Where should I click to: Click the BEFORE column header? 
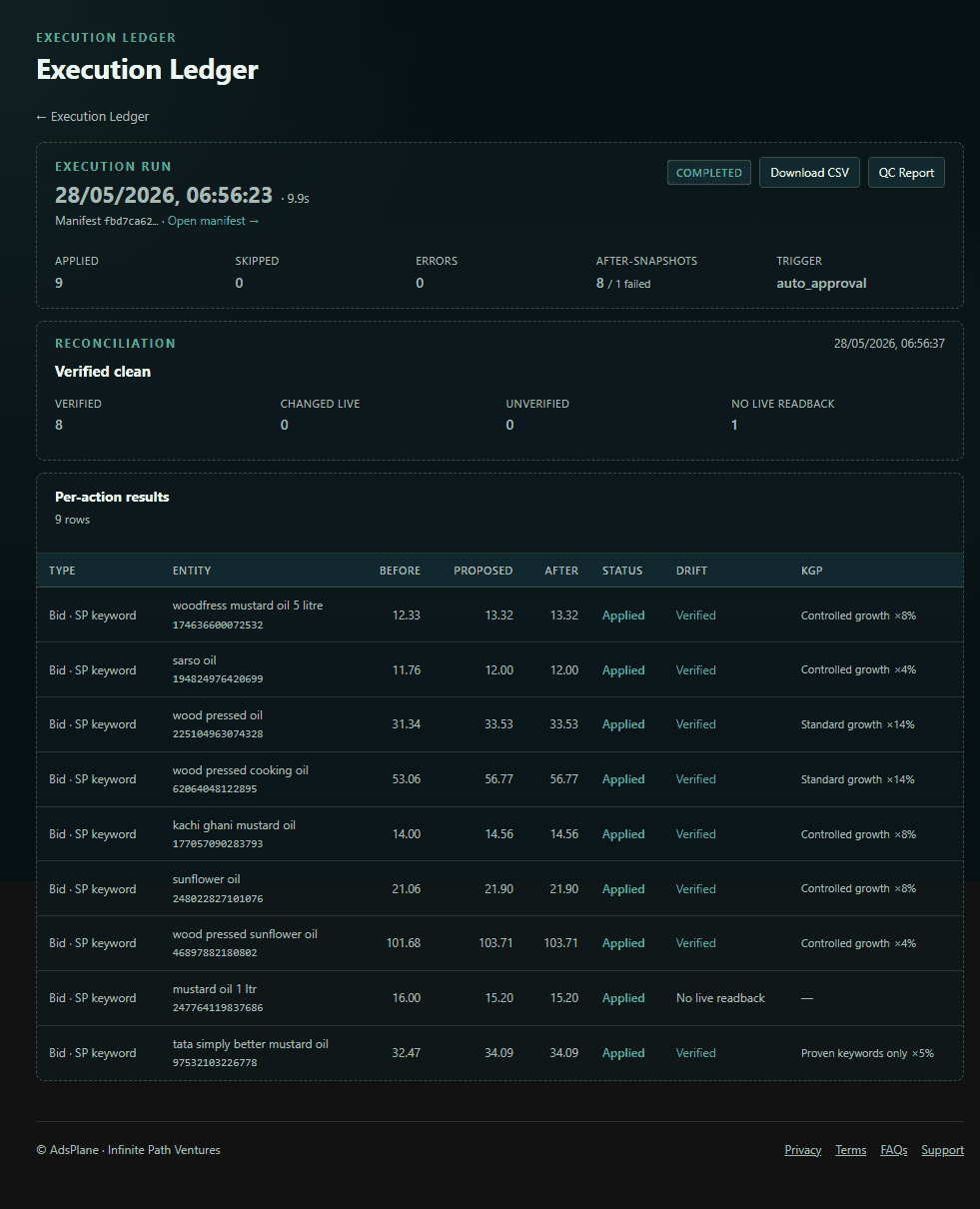[400, 571]
